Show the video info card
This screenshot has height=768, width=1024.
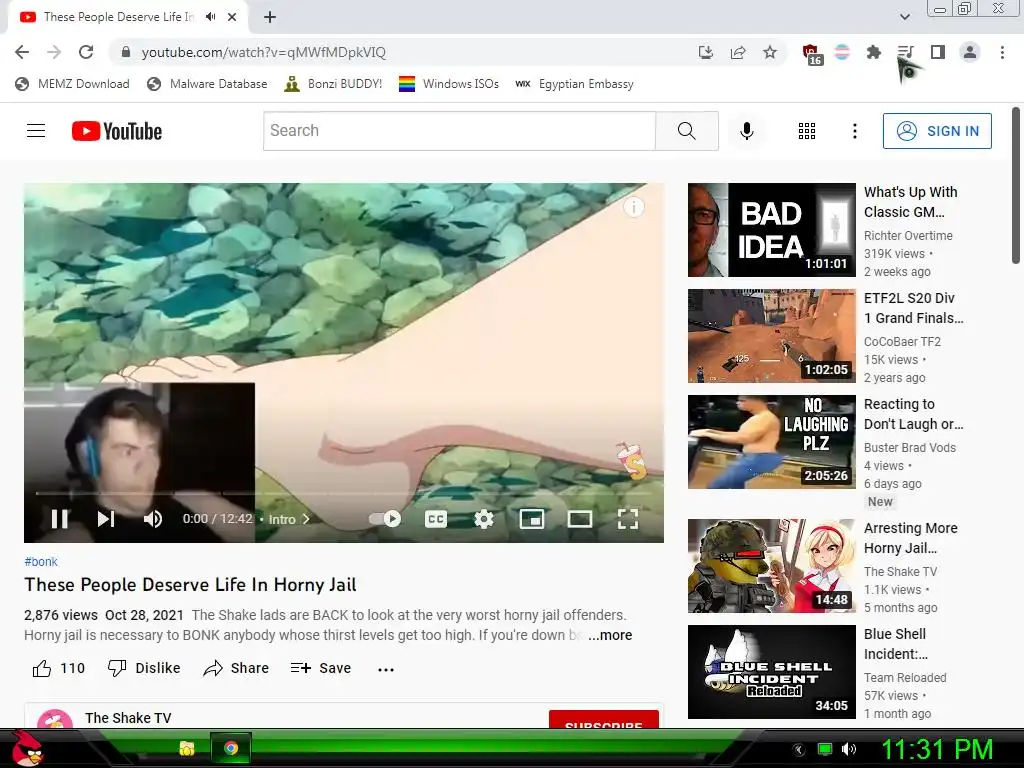click(633, 207)
